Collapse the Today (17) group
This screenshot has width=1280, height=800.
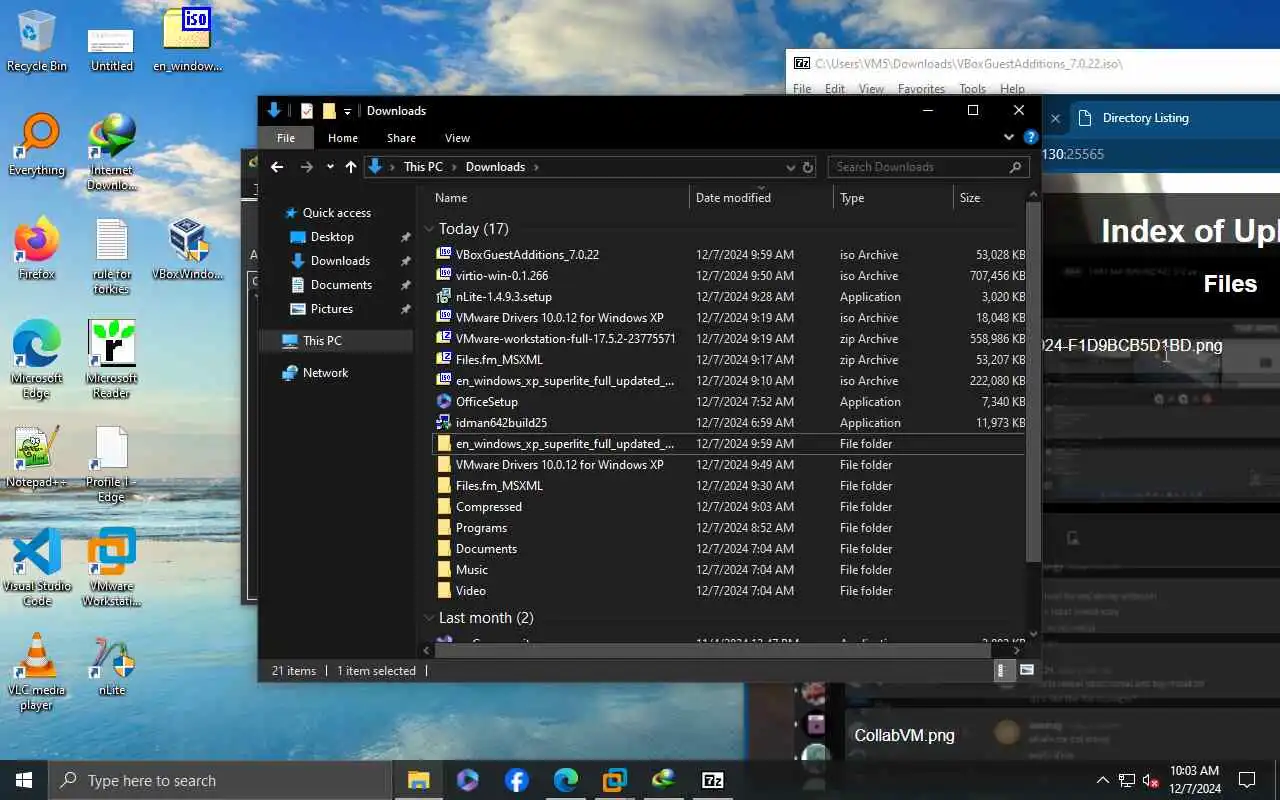(x=429, y=229)
